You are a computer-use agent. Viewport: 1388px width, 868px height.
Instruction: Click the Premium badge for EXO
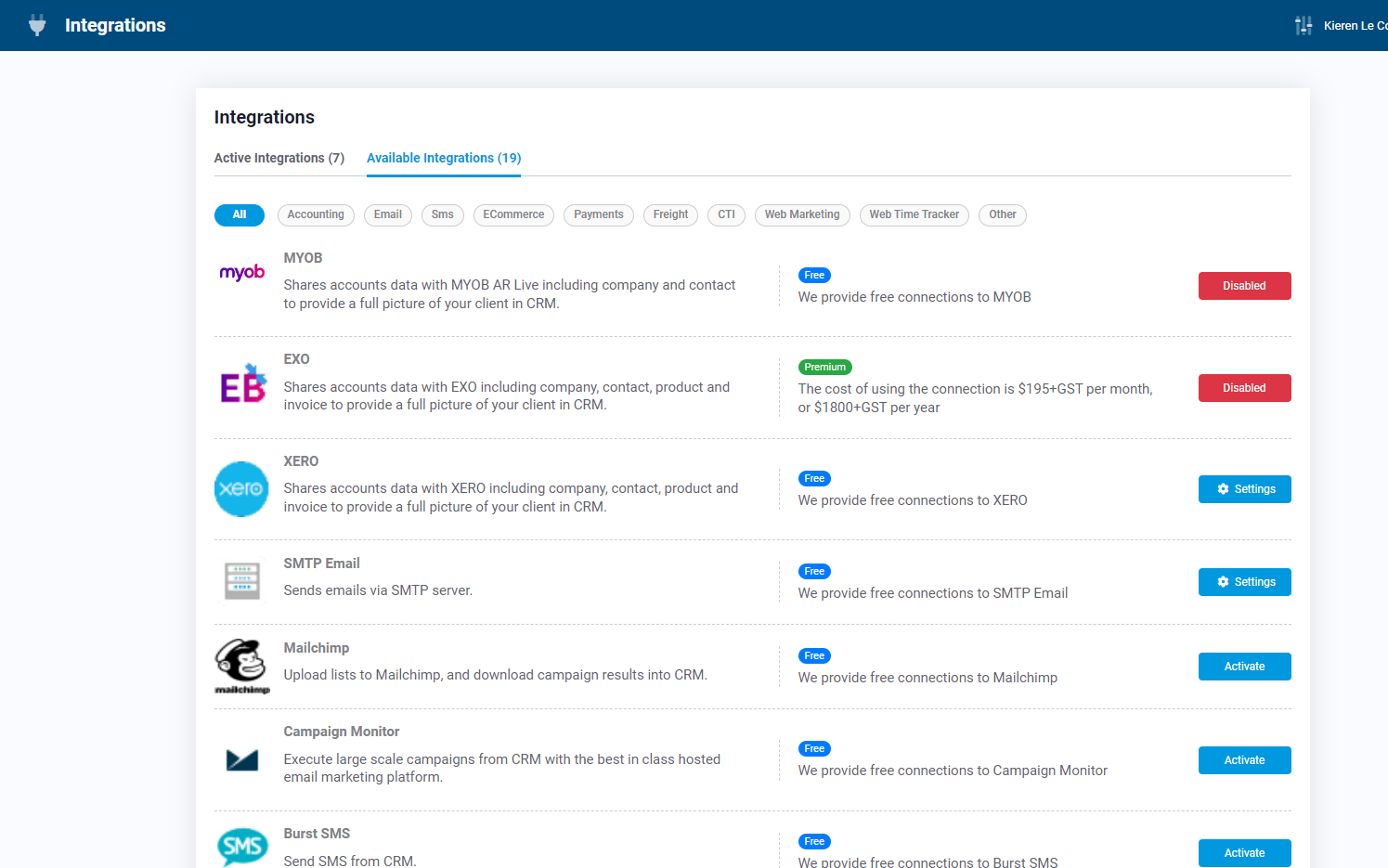point(825,368)
